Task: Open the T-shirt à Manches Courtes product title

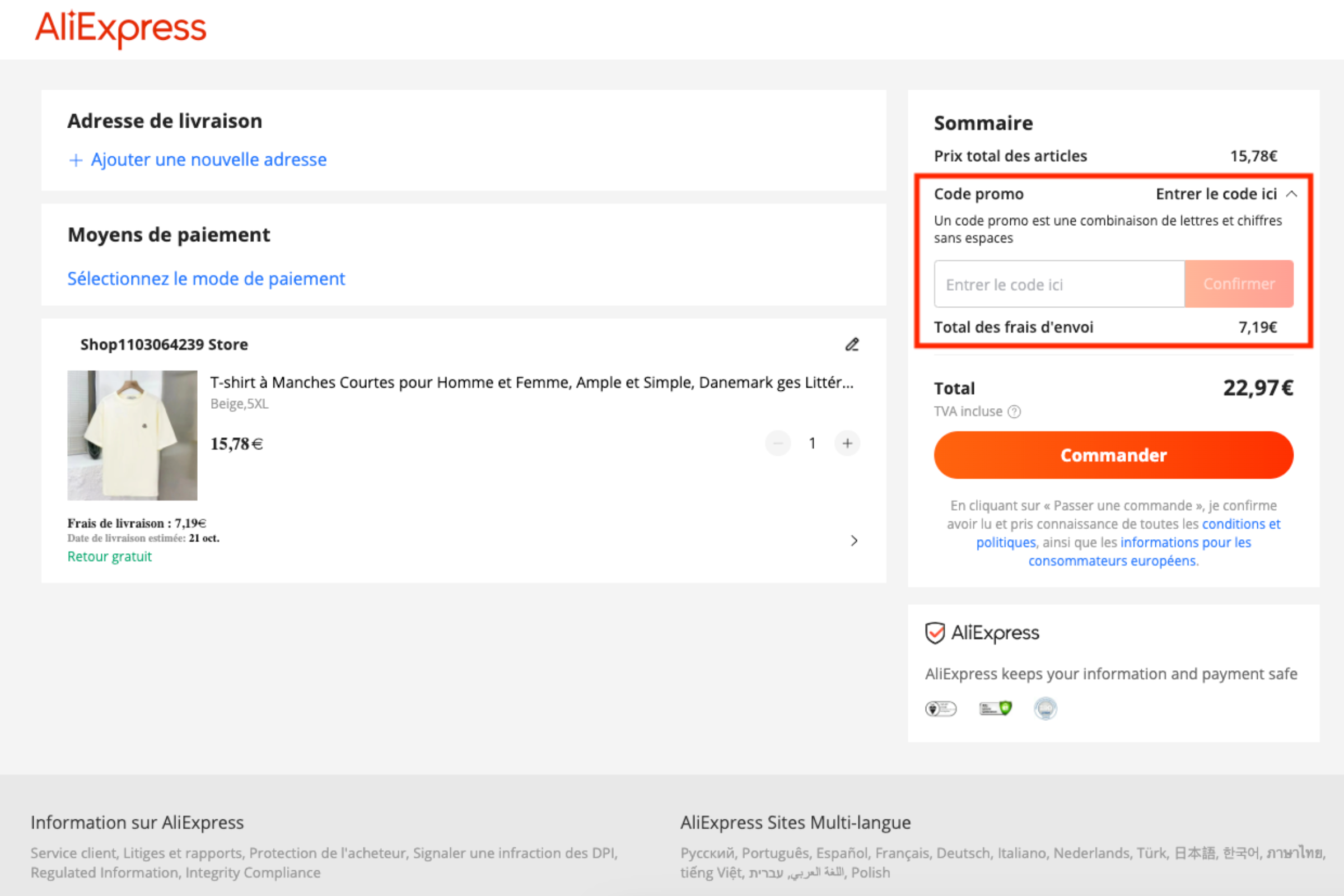Action: (x=532, y=383)
